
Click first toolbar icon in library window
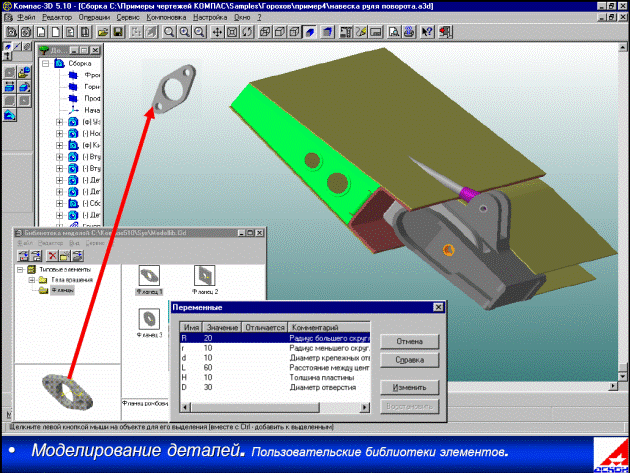point(24,256)
